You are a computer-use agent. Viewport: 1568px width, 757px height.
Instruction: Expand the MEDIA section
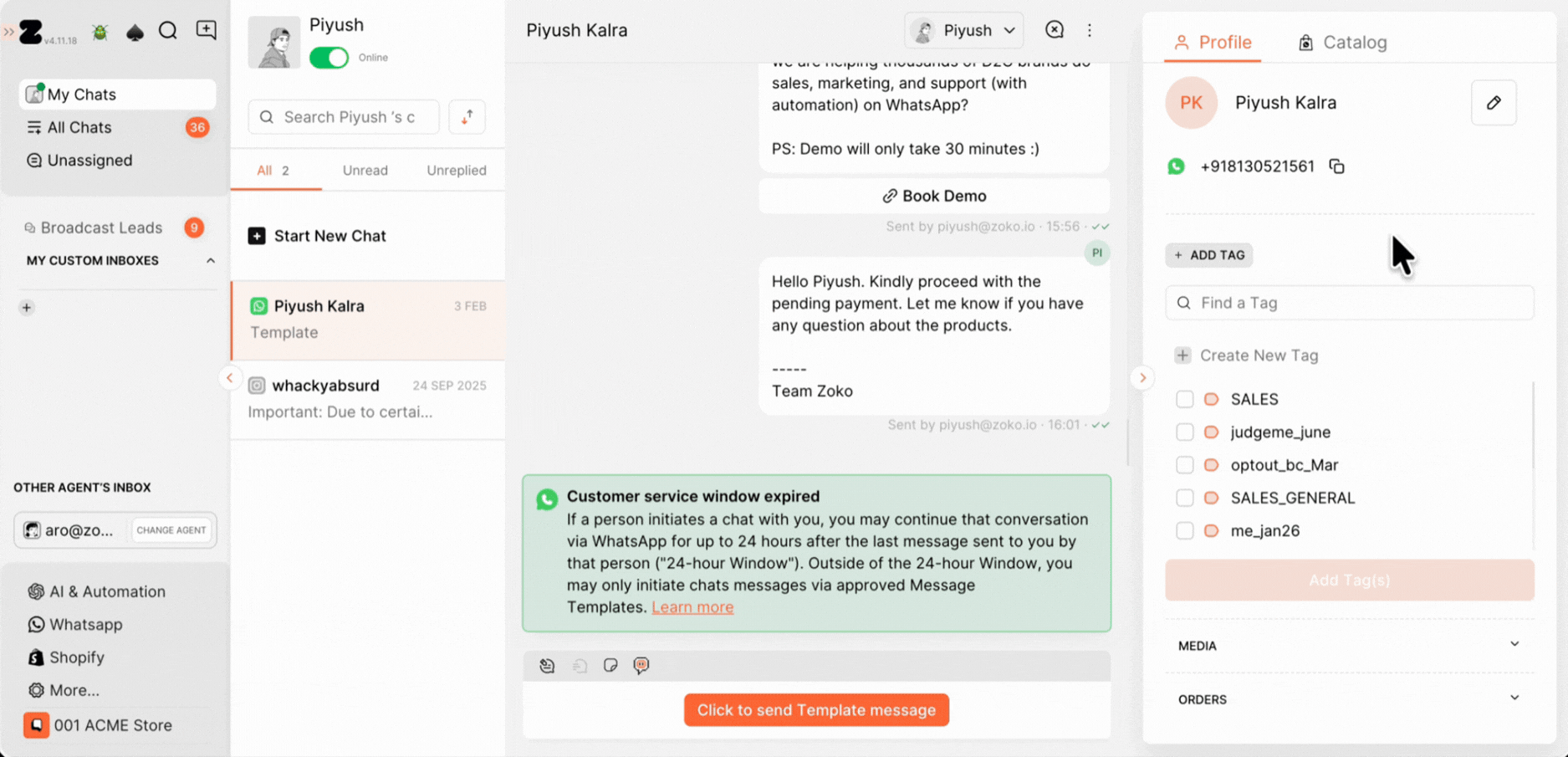1349,646
